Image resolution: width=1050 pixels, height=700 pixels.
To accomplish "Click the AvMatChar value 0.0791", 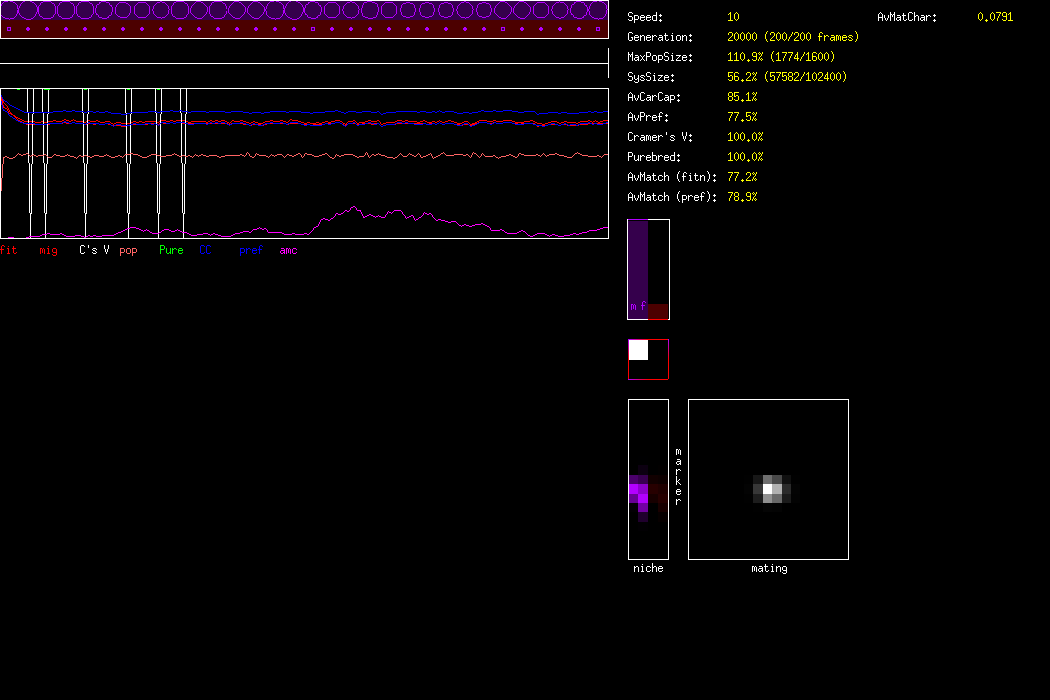I will [x=995, y=17].
